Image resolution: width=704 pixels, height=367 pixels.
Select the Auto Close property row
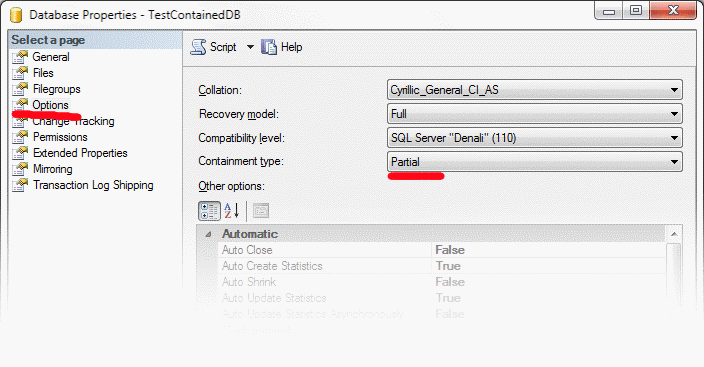point(442,250)
